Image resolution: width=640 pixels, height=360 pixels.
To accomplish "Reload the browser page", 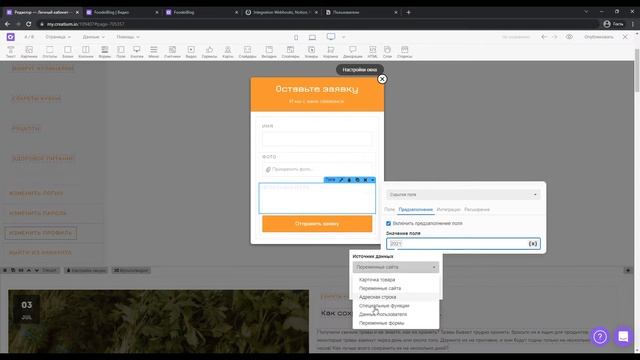I will tap(29, 24).
